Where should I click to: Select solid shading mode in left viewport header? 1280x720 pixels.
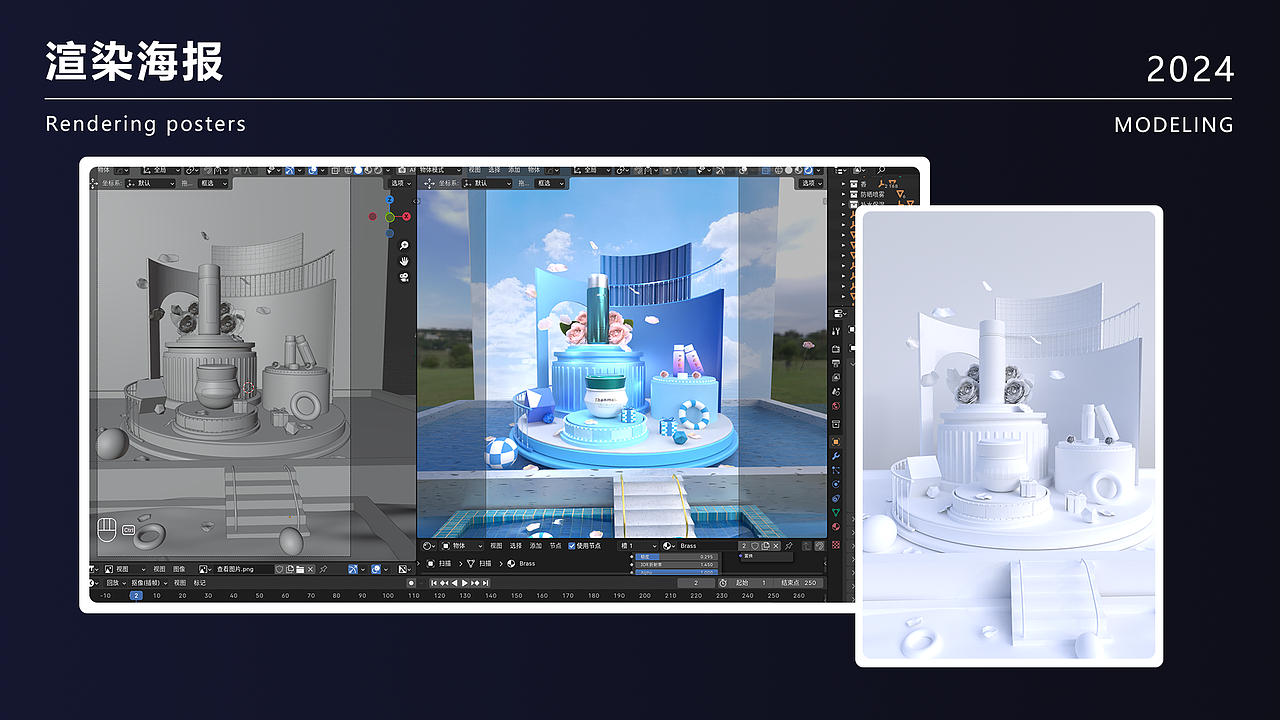click(358, 171)
